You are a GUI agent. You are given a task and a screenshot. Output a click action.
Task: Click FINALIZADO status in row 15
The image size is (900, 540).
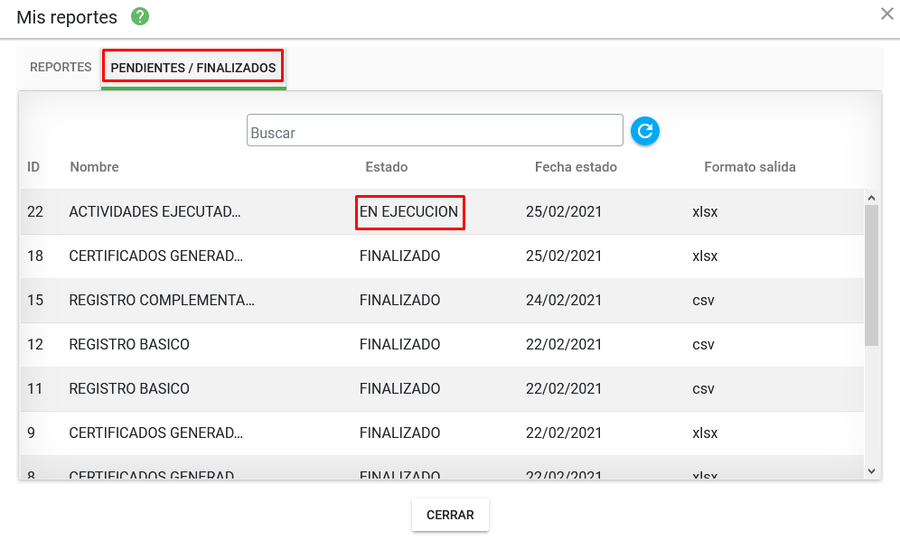[x=399, y=300]
